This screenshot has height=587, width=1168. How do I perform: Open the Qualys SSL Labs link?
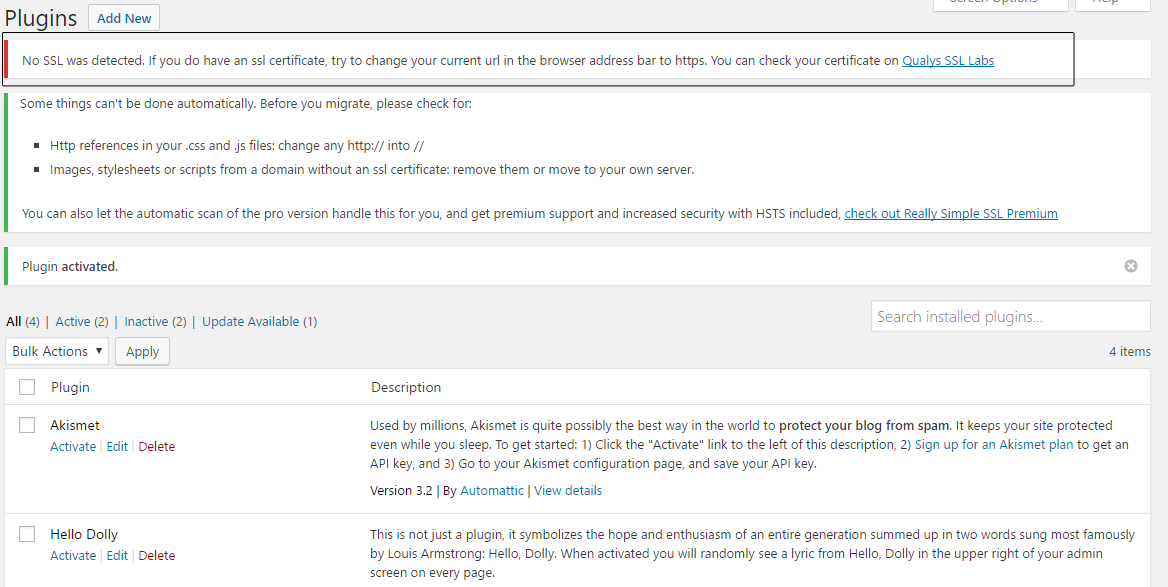click(948, 60)
